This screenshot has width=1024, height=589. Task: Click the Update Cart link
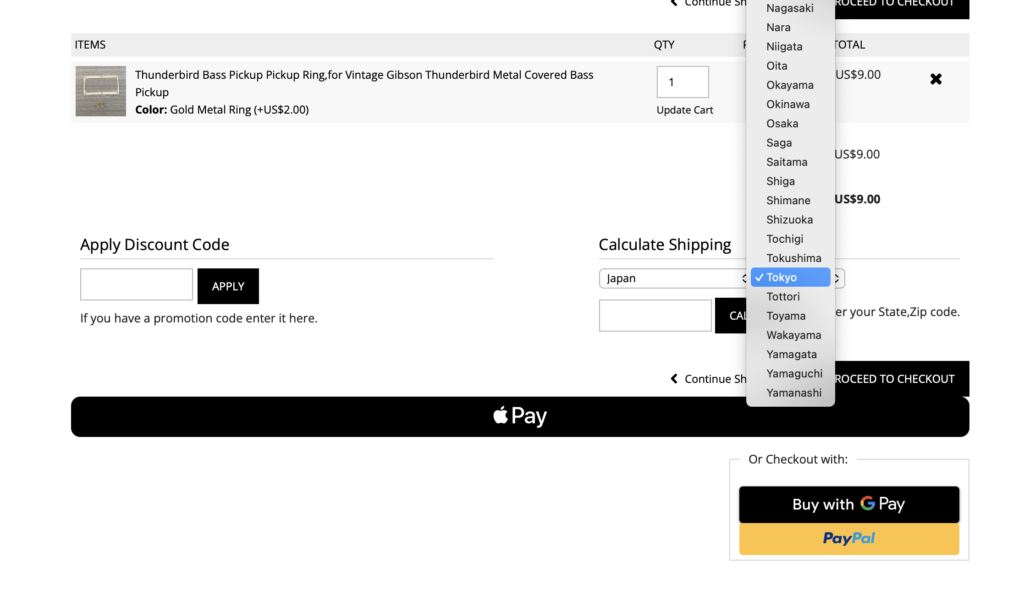684,110
